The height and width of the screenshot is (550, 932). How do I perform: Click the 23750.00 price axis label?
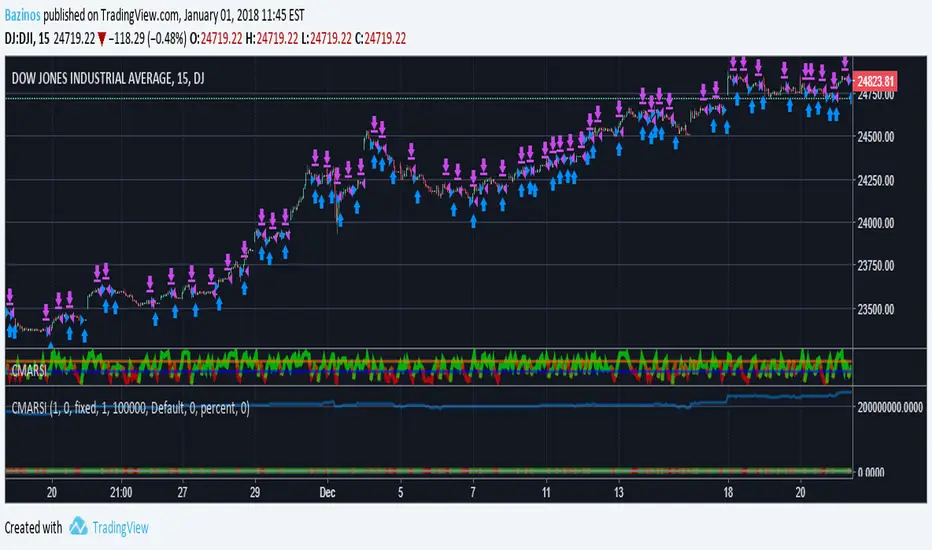tap(876, 266)
